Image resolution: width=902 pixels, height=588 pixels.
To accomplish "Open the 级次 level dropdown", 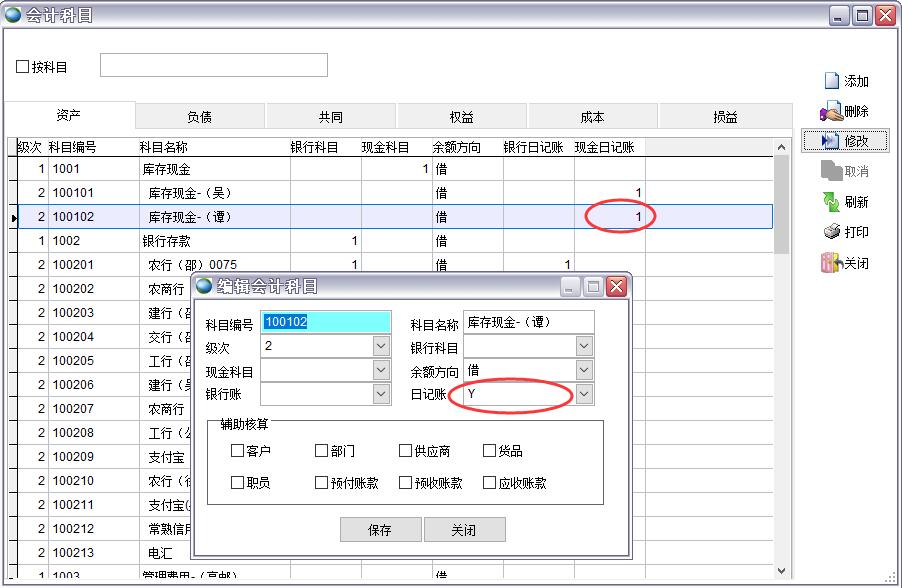I will (380, 347).
